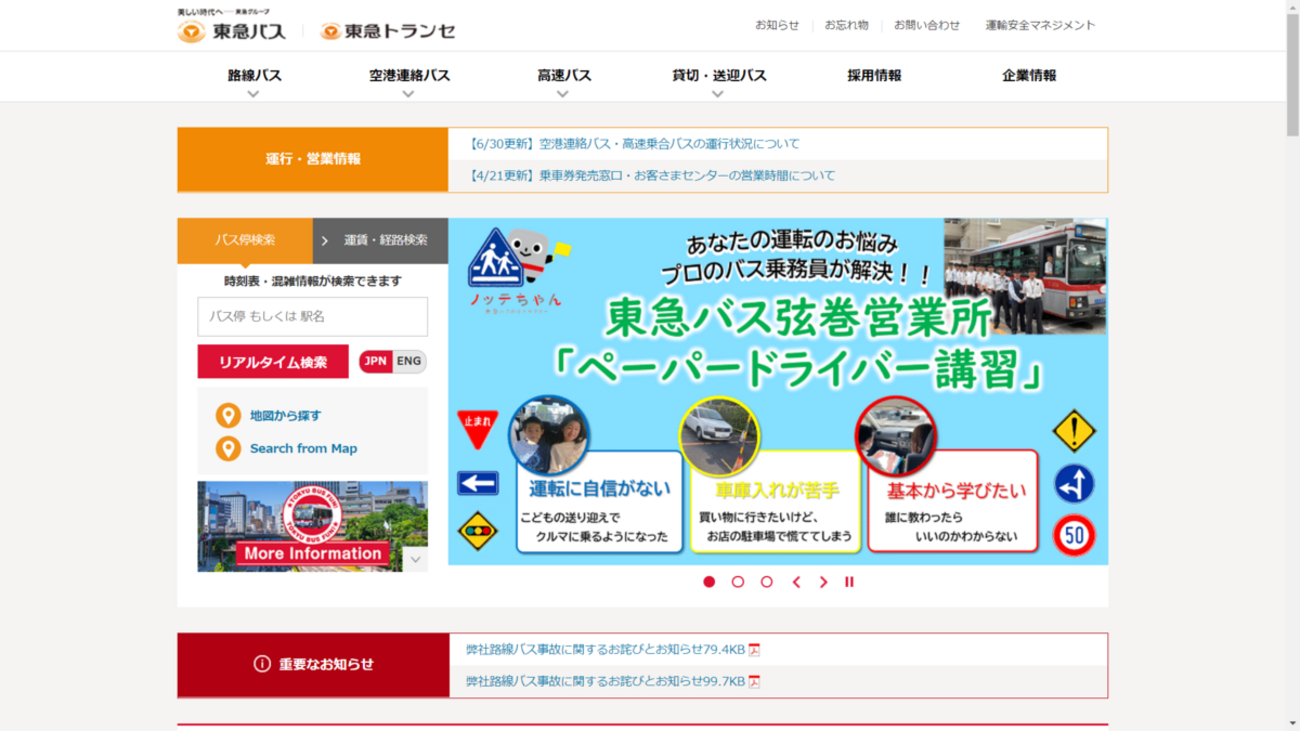
Task: Go to the previous carousel slide
Action: tap(796, 582)
